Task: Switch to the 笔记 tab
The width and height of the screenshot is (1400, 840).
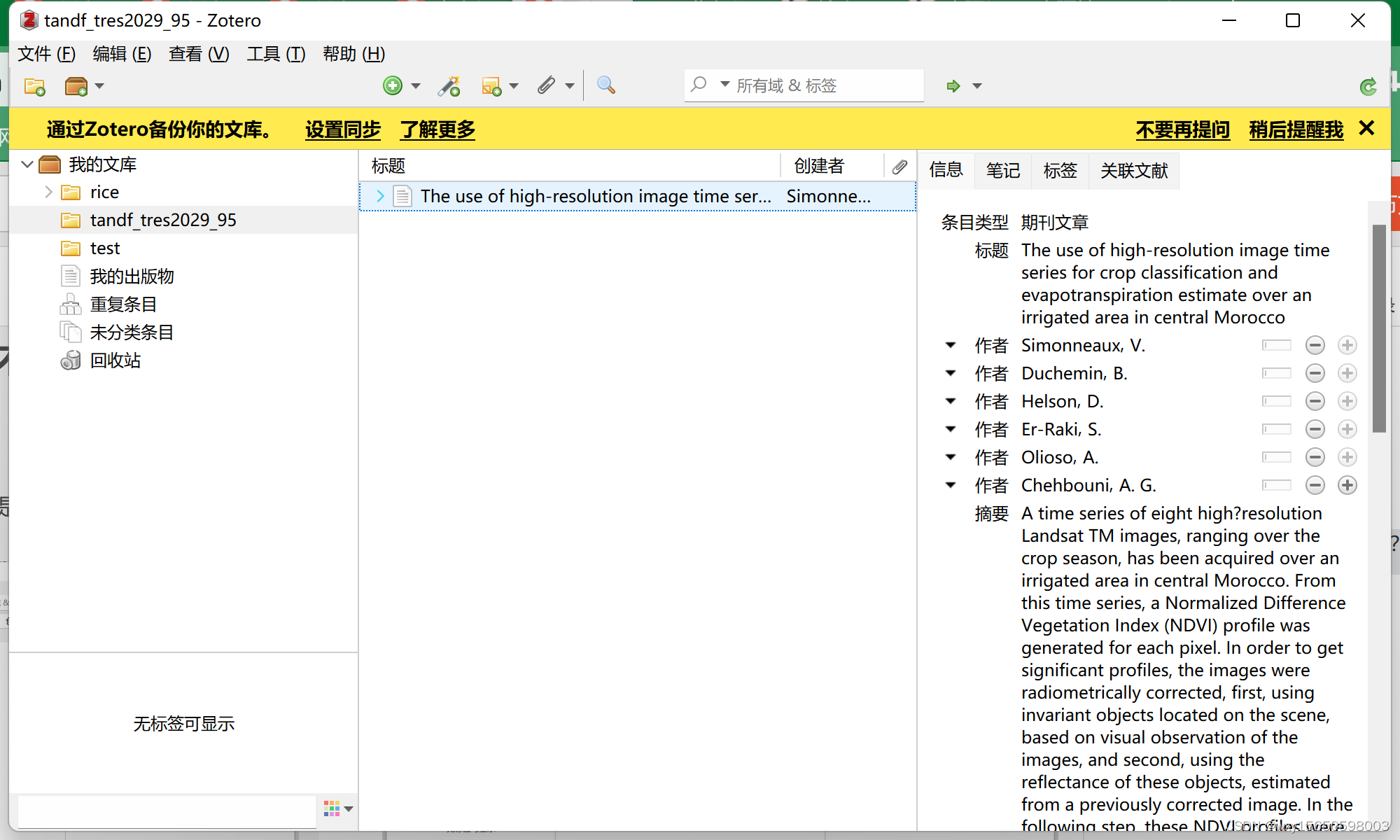Action: [1003, 170]
